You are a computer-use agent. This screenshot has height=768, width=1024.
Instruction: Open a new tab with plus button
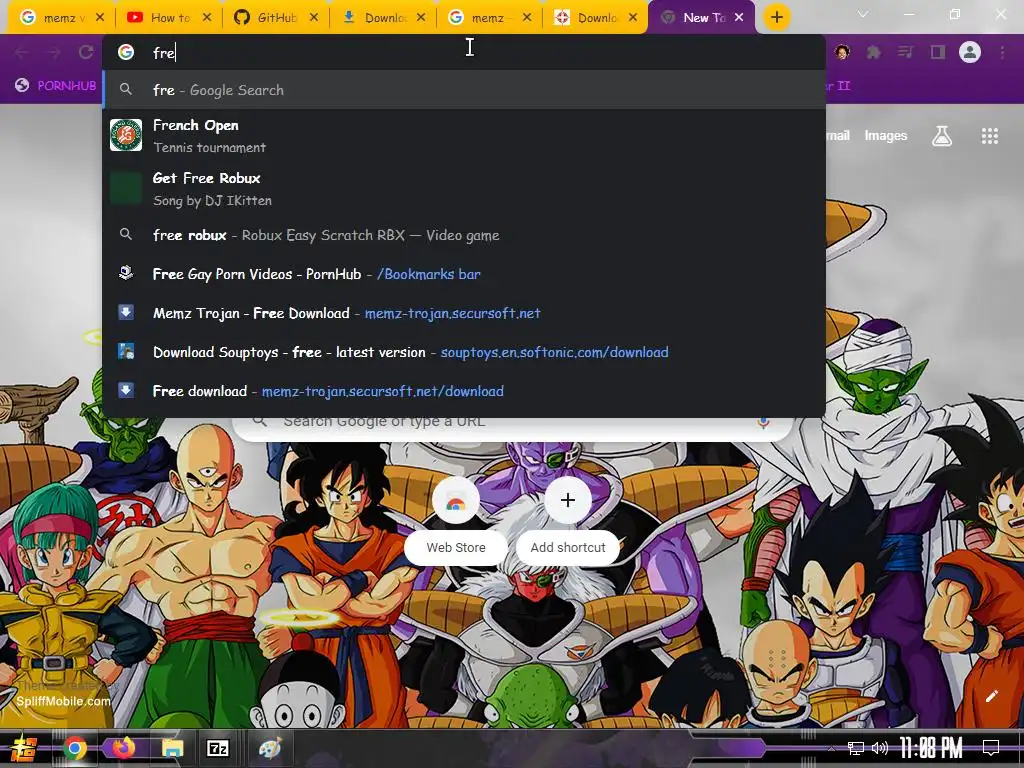(x=776, y=17)
